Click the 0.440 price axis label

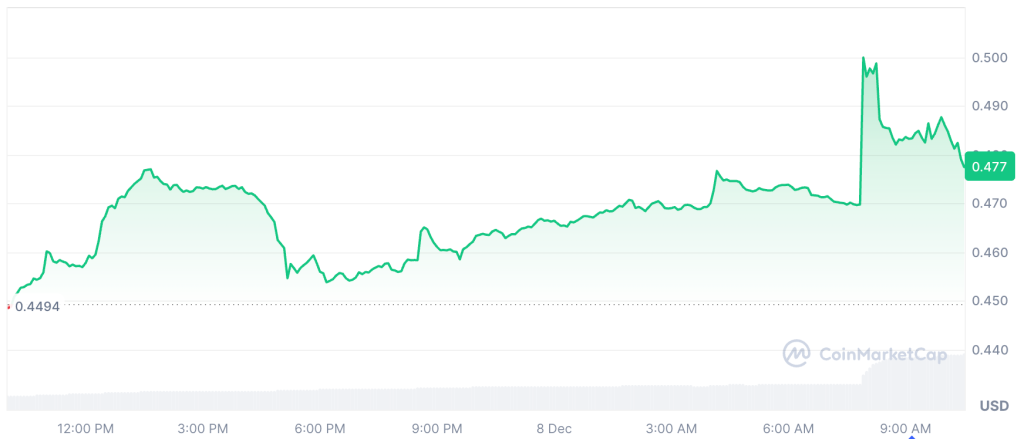click(989, 350)
